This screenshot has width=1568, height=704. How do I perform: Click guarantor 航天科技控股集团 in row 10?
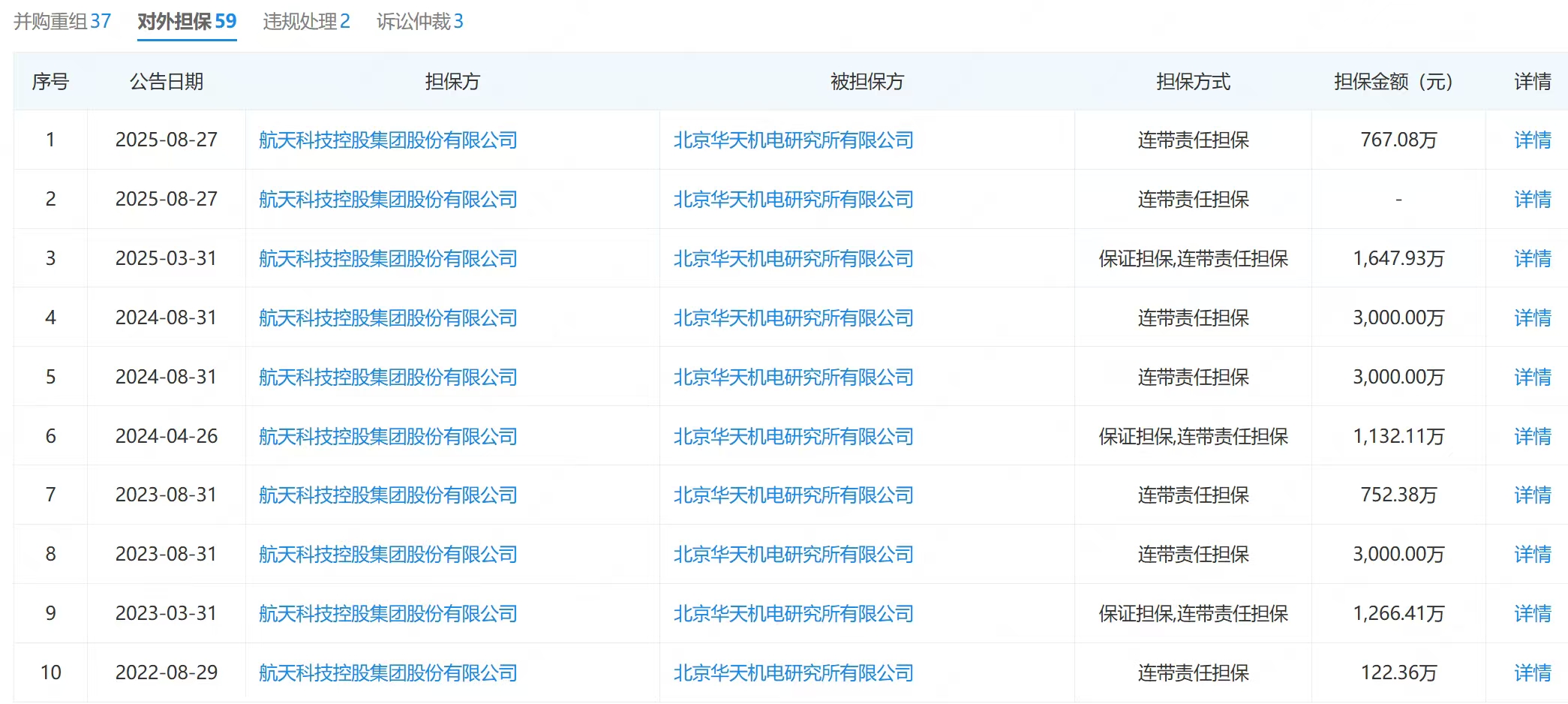tap(388, 673)
